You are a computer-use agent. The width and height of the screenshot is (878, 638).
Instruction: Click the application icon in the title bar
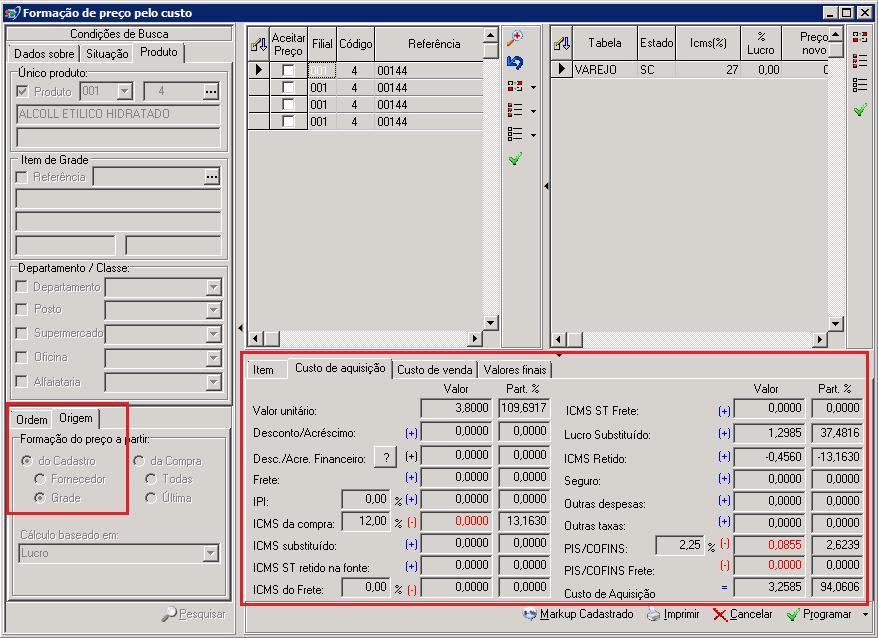pos(12,13)
